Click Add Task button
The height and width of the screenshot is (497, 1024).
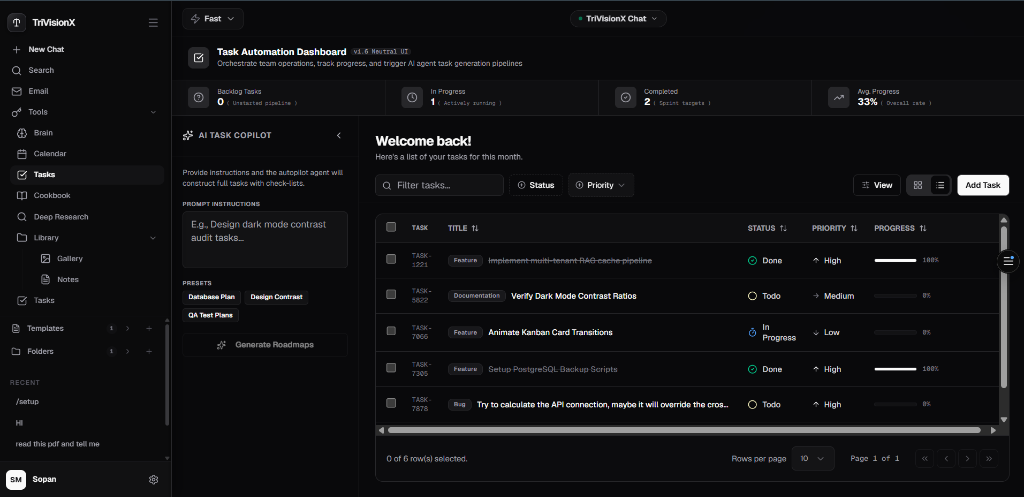(983, 185)
